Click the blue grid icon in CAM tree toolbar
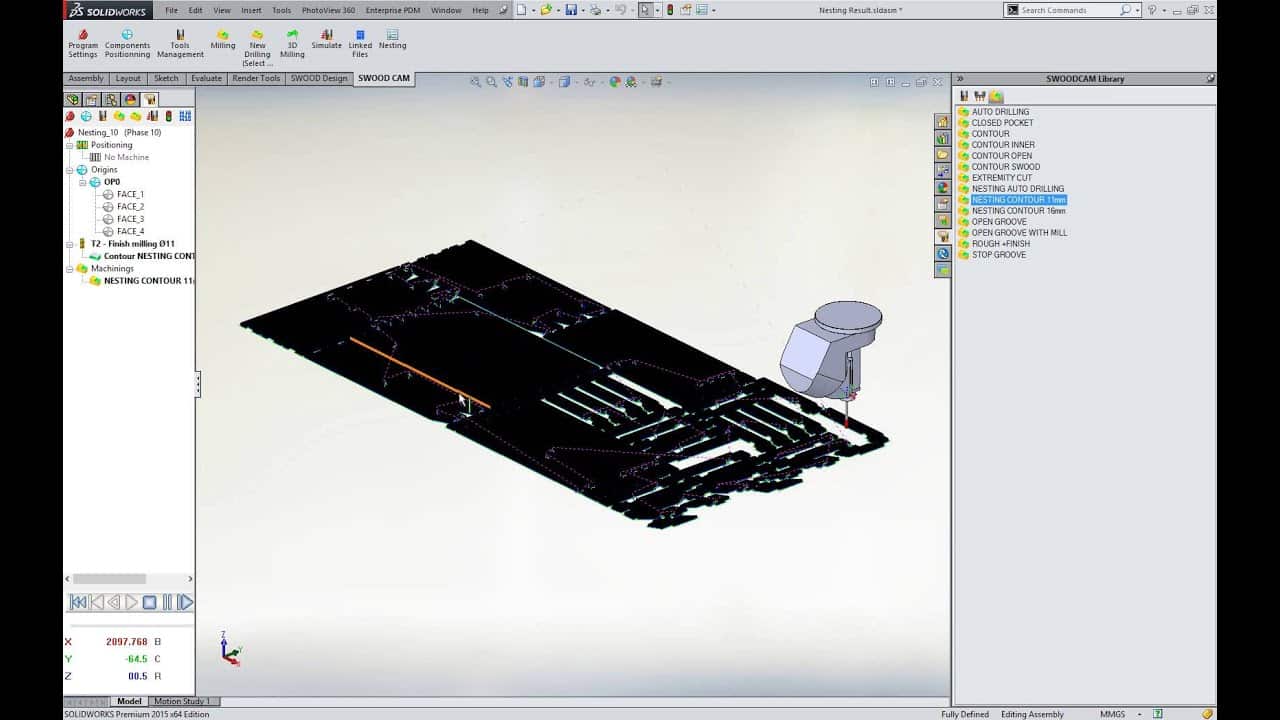 pos(185,116)
